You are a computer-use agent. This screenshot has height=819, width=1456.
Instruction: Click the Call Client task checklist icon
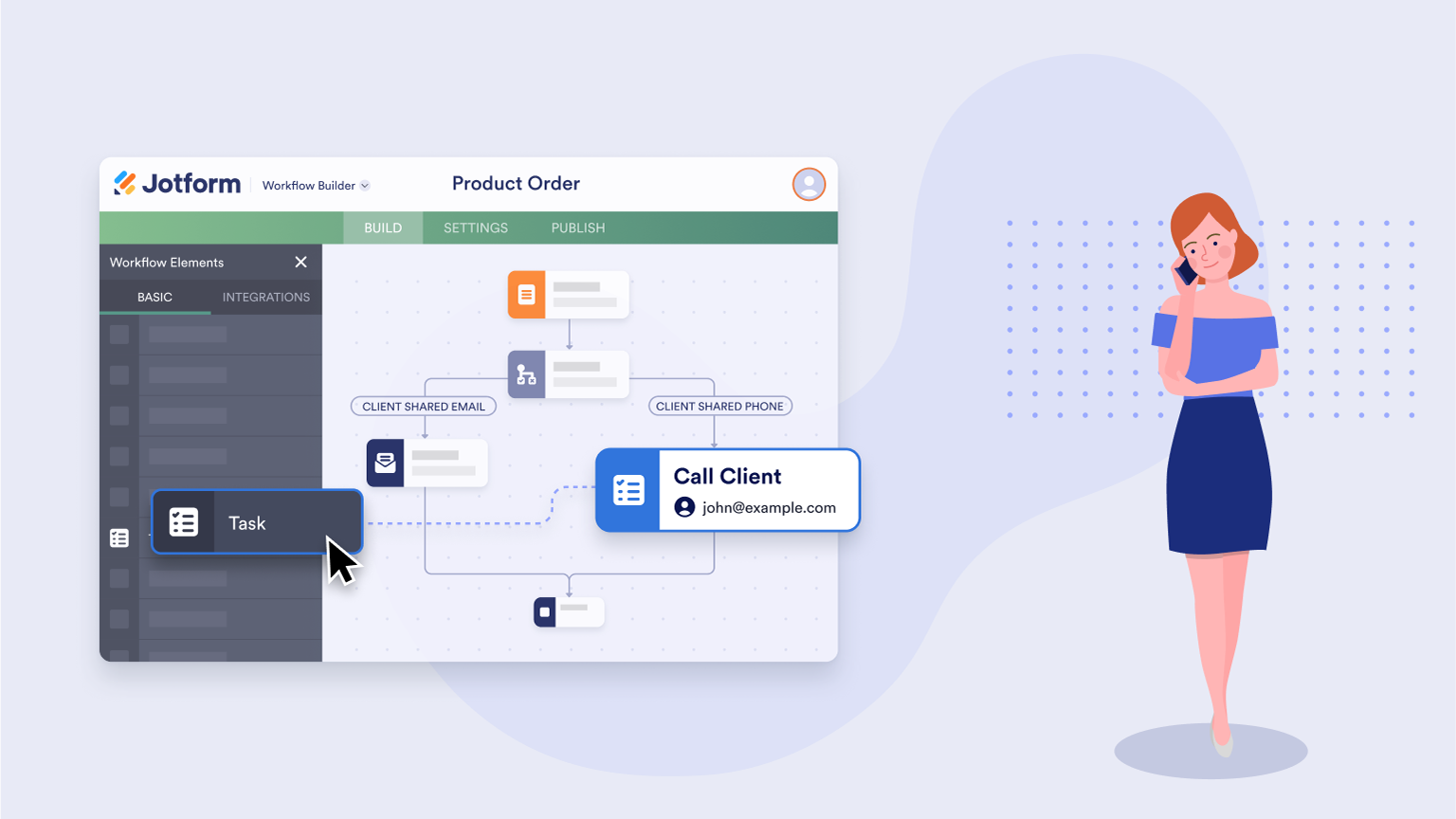pos(628,490)
